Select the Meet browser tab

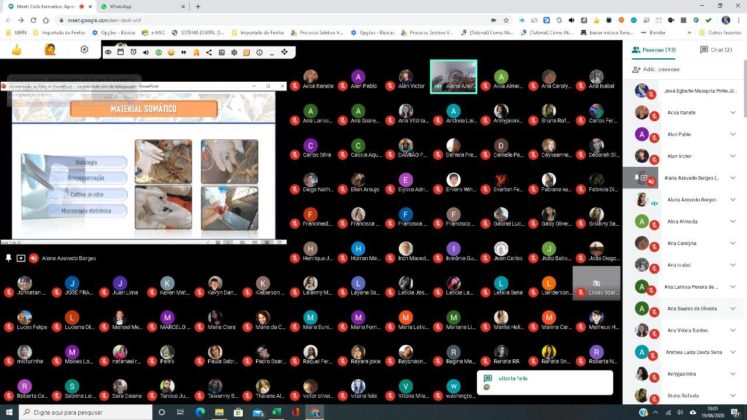48,7
